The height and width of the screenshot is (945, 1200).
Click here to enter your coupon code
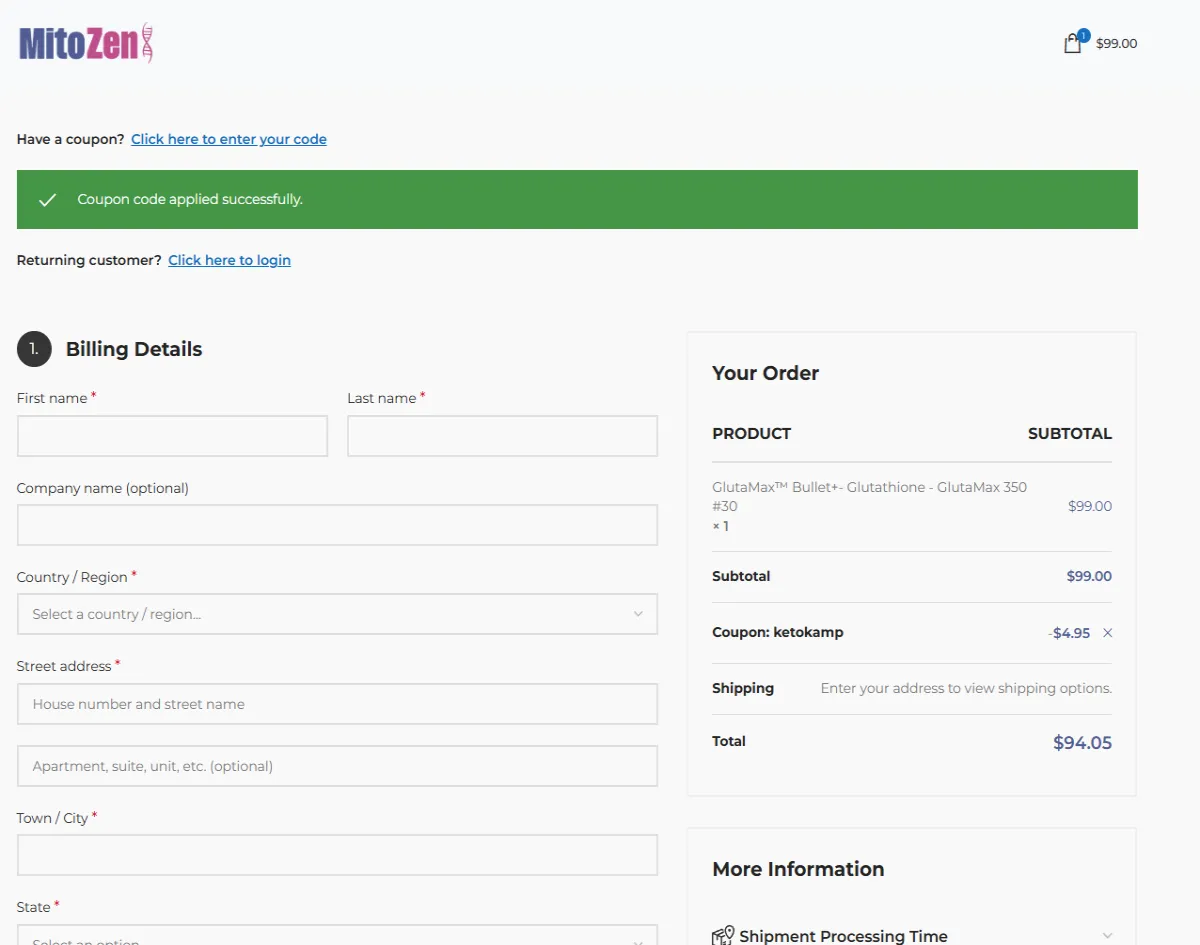(228, 139)
